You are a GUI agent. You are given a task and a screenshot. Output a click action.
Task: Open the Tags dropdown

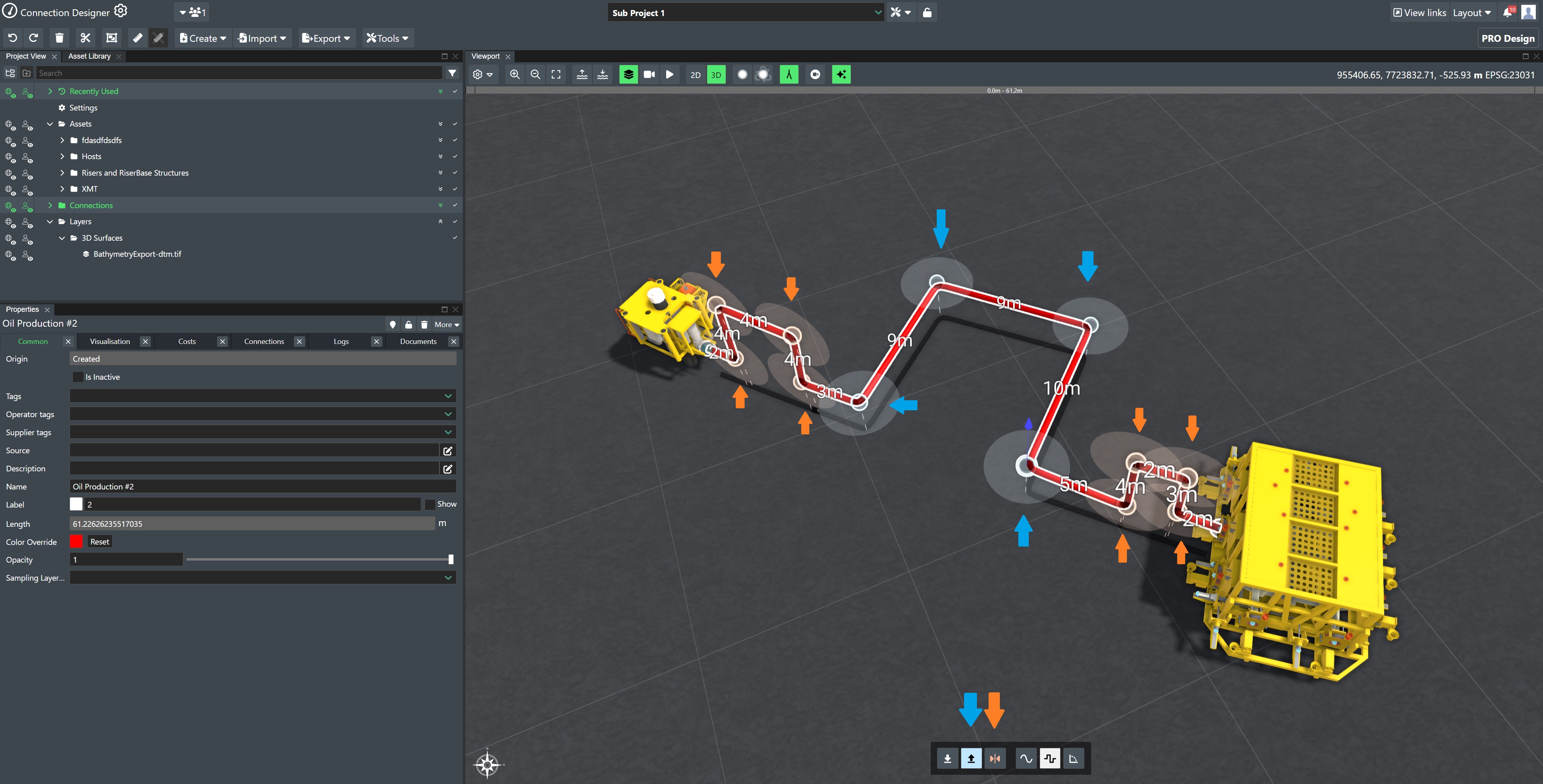pyautogui.click(x=263, y=396)
